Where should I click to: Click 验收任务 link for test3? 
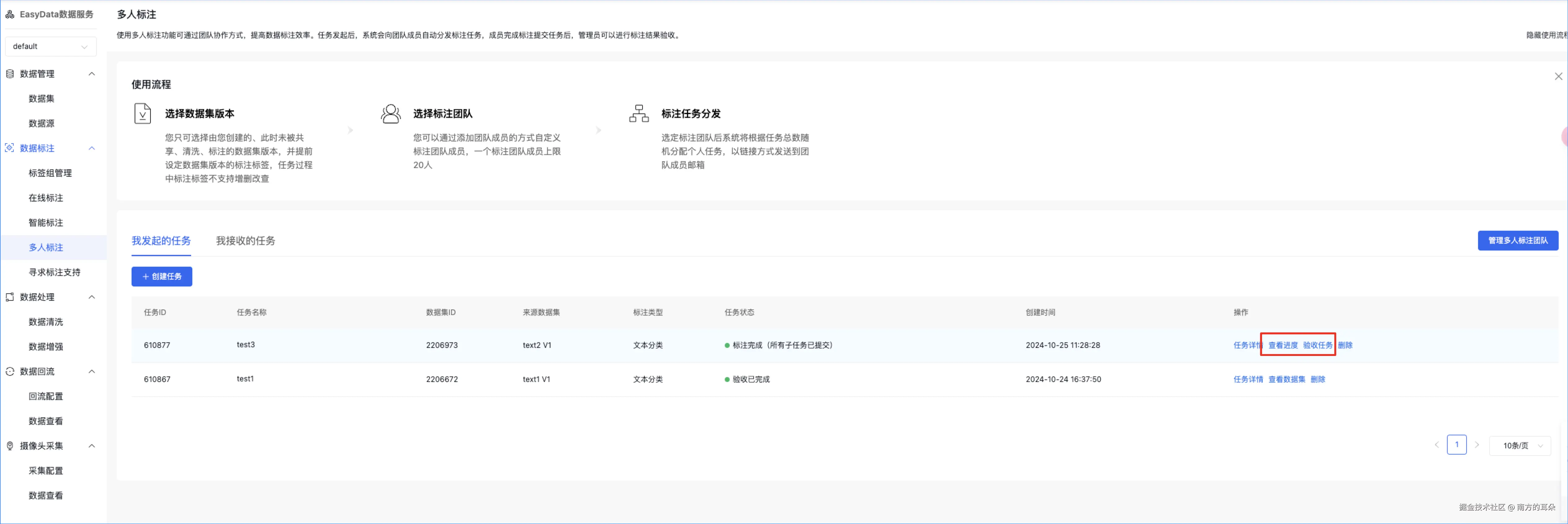pos(1317,346)
